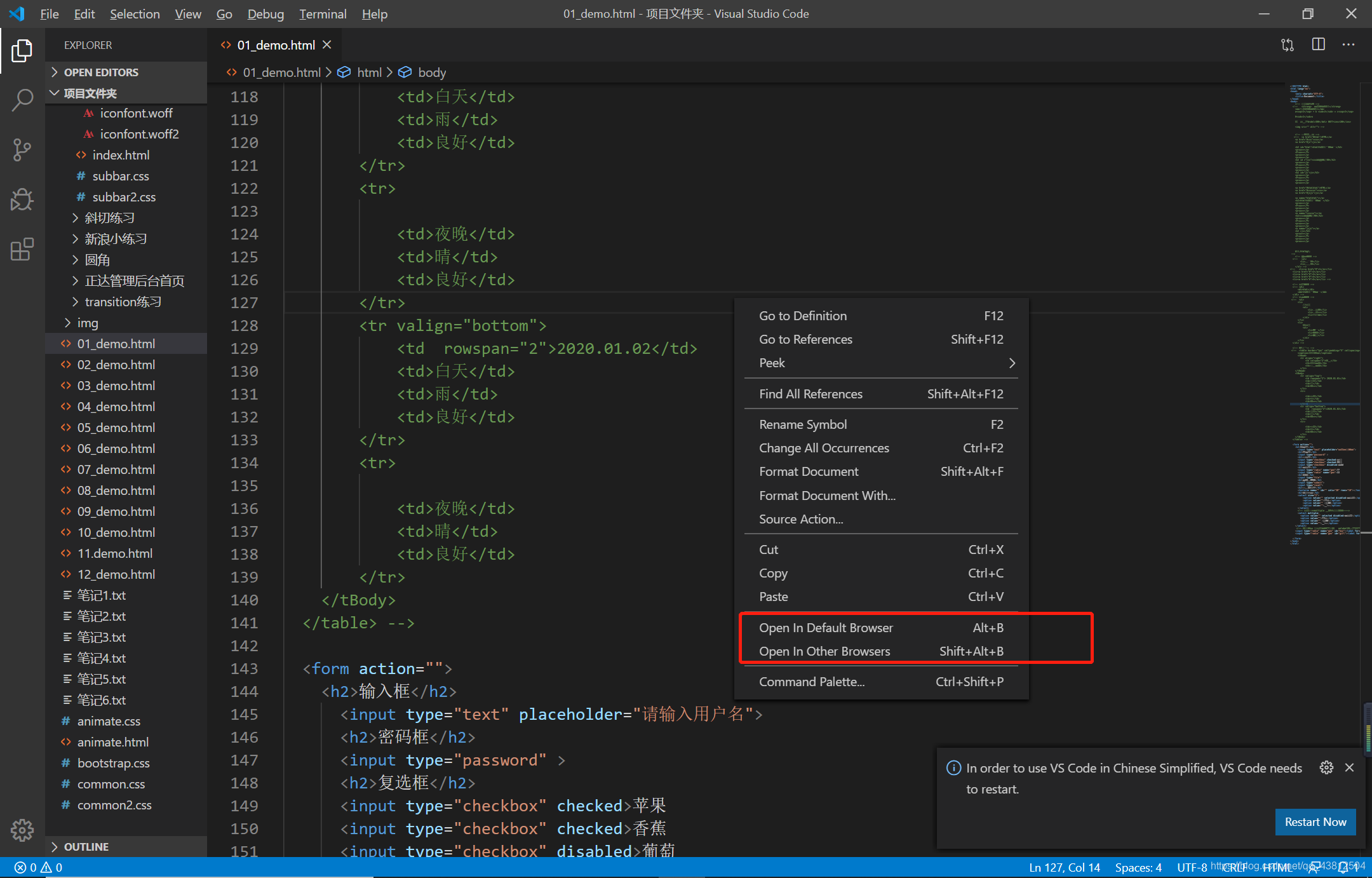
Task: Select the 01_demo.html editor tab
Action: (x=270, y=44)
